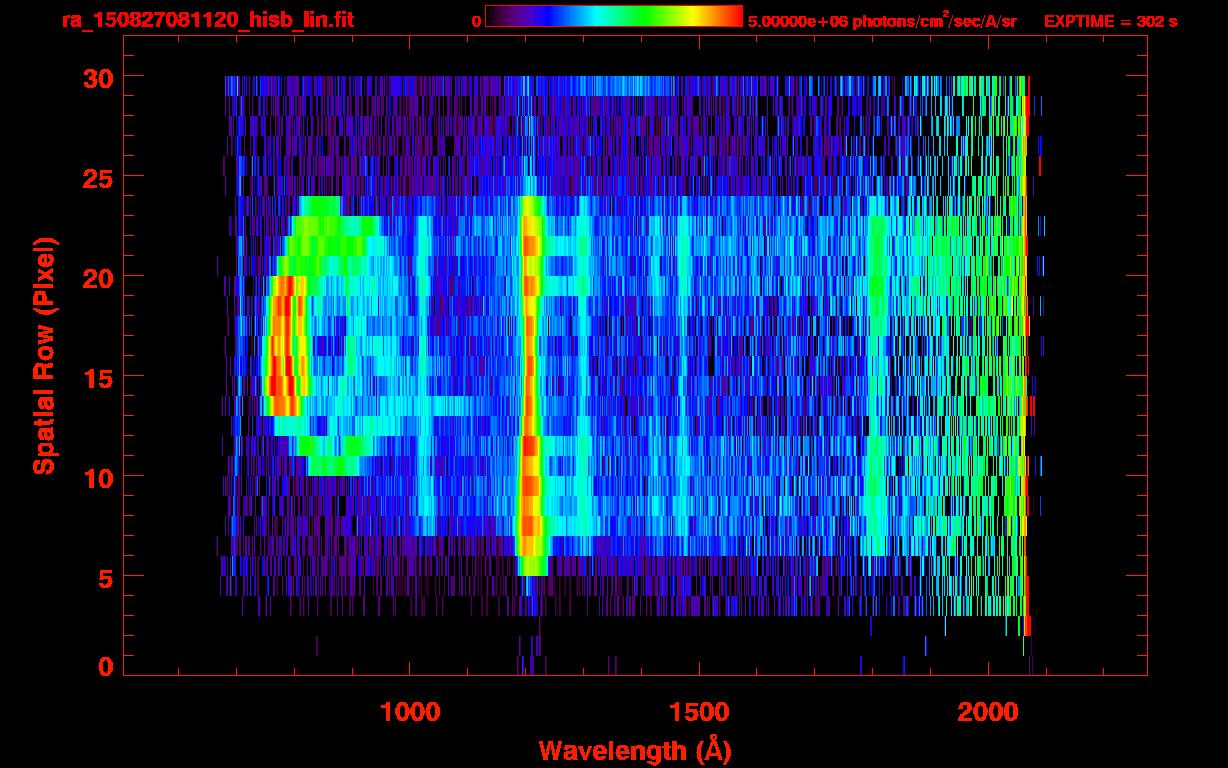Click the filename ra_150827081120_hisb_lin.fit title
The height and width of the screenshot is (768, 1228).
click(x=207, y=20)
